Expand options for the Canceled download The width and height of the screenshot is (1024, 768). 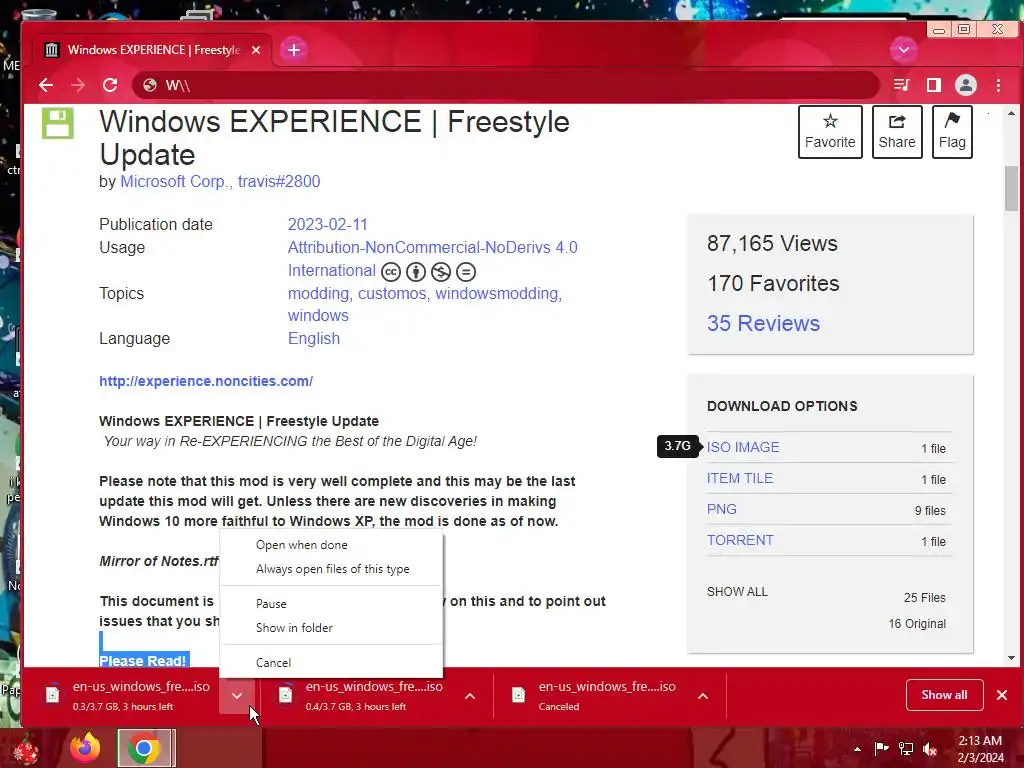[703, 696]
